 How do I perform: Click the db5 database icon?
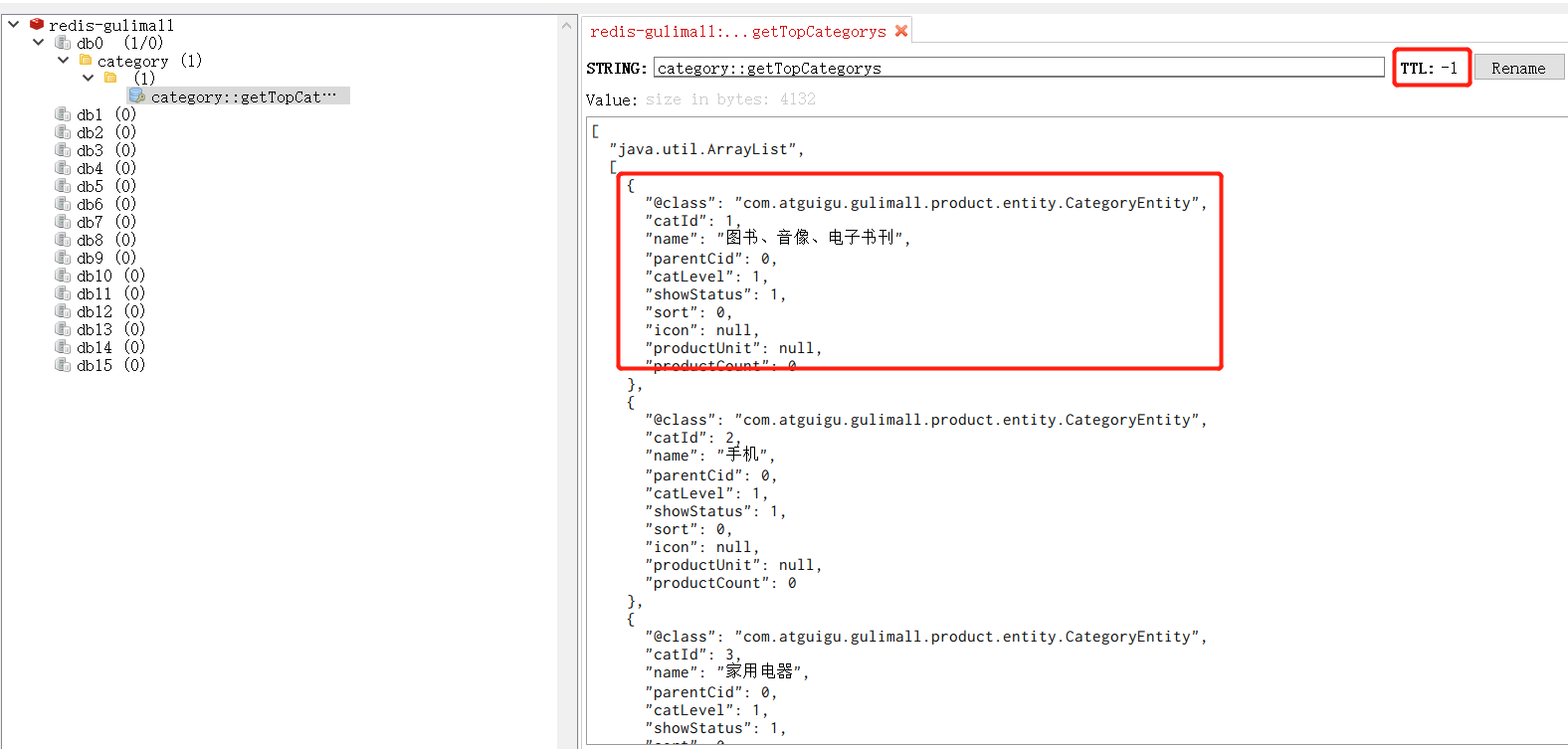pyautogui.click(x=63, y=185)
